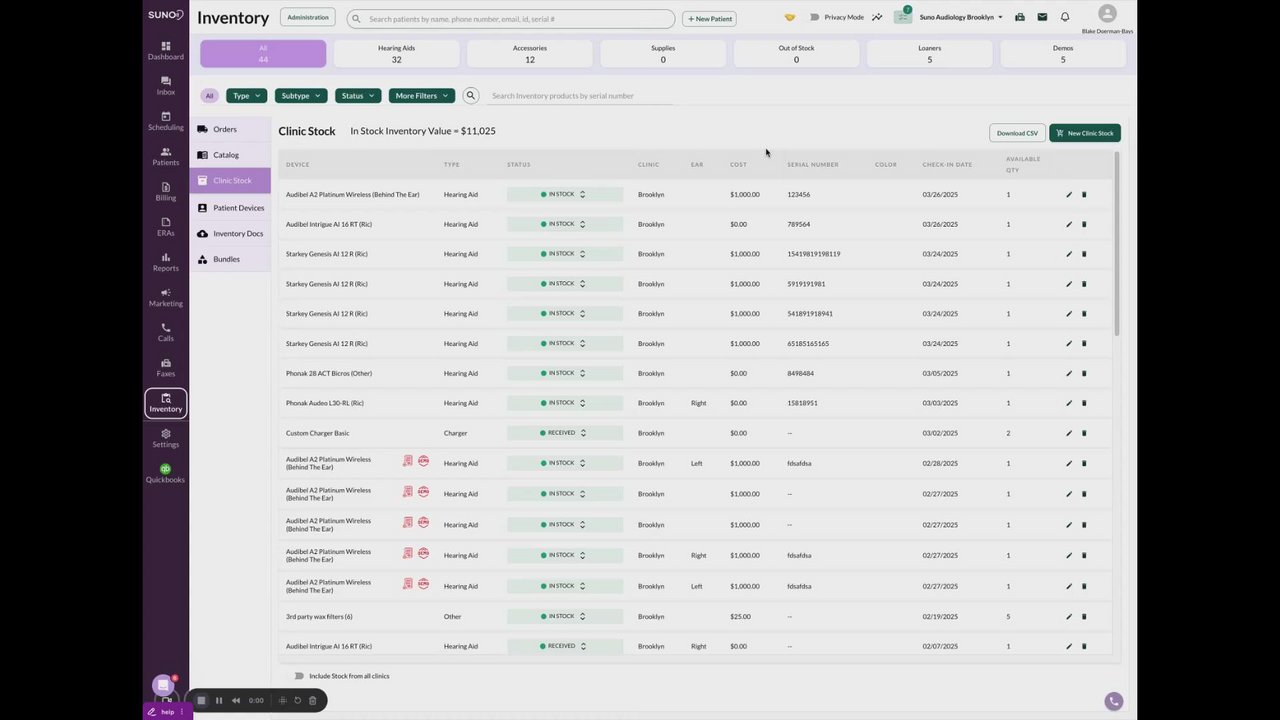Viewport: 1280px width, 720px height.
Task: Select the Bundles menu item
Action: coord(230,260)
